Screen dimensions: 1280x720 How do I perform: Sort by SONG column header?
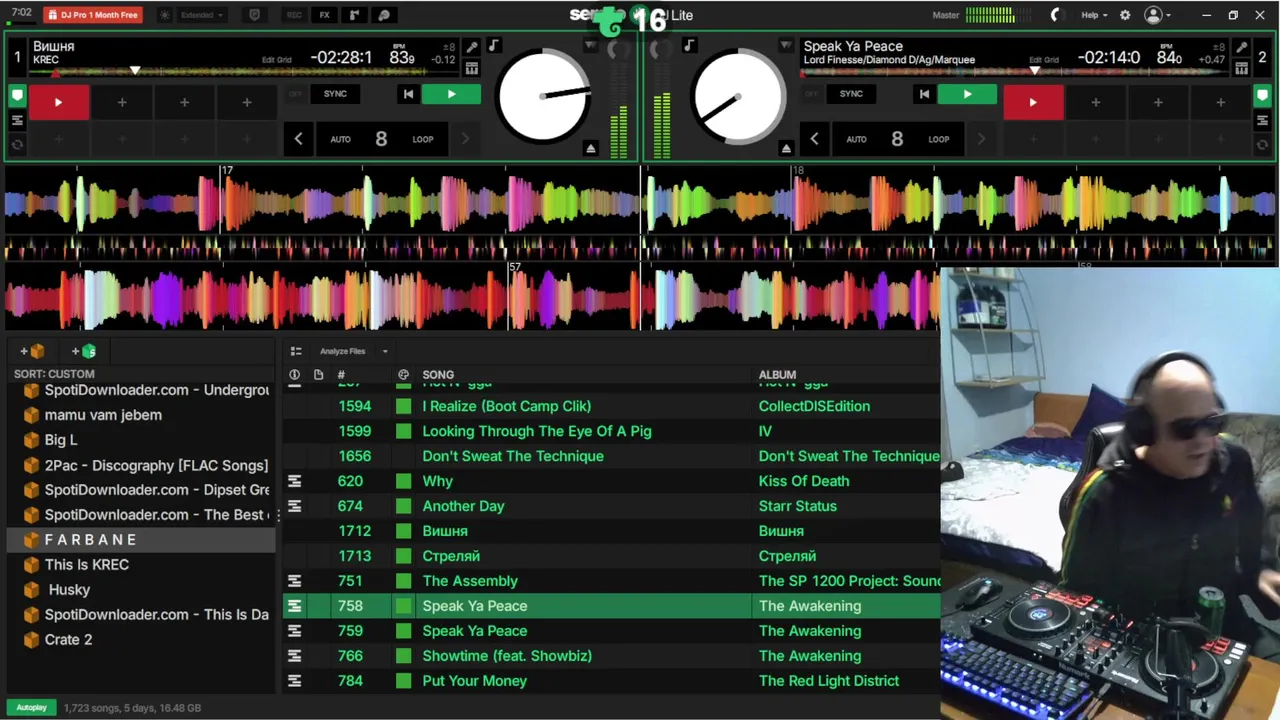438,375
